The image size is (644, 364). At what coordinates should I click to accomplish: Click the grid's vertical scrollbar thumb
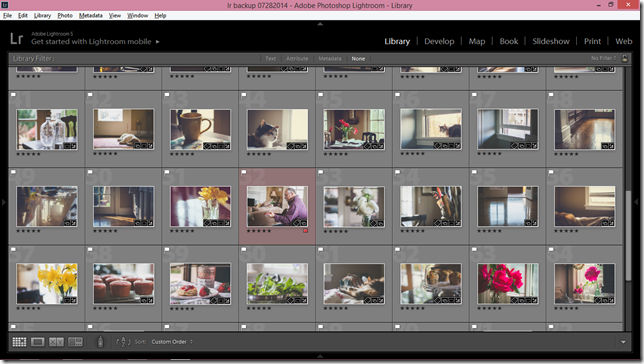(628, 235)
